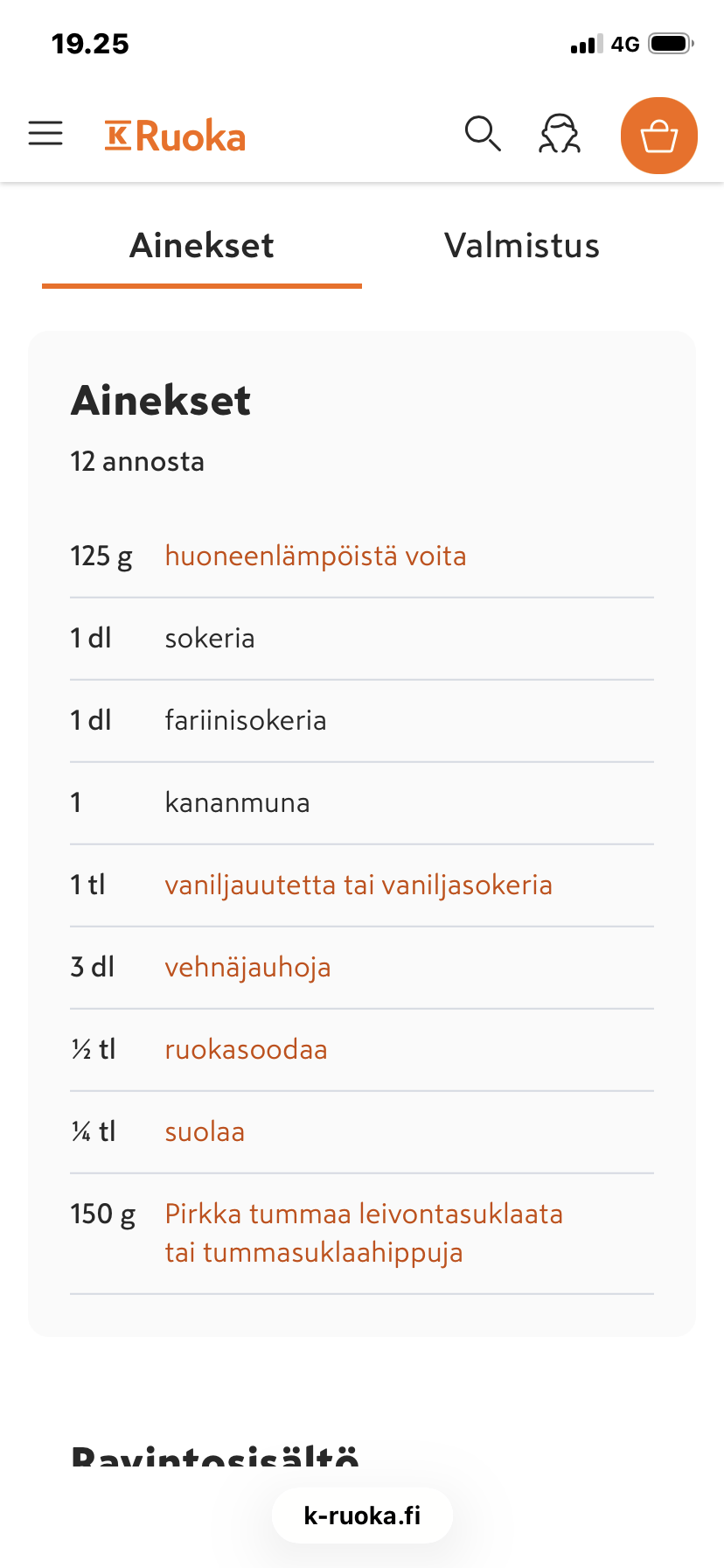
Task: Tap the K-Ruoka logo
Action: [x=175, y=136]
